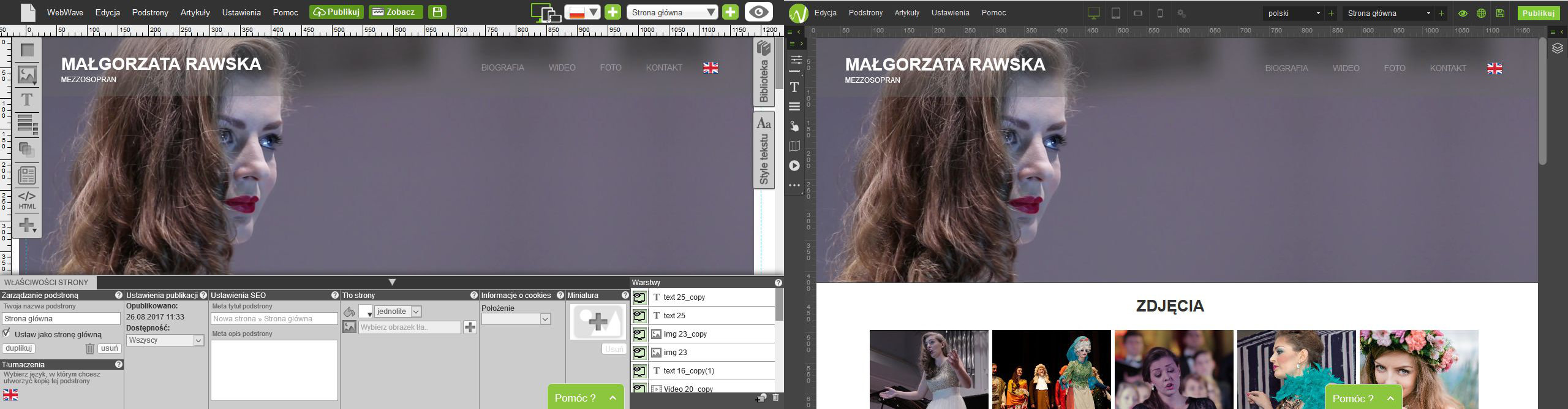
Task: Hide the 'text 25_copy' layer visibility
Action: (639, 297)
